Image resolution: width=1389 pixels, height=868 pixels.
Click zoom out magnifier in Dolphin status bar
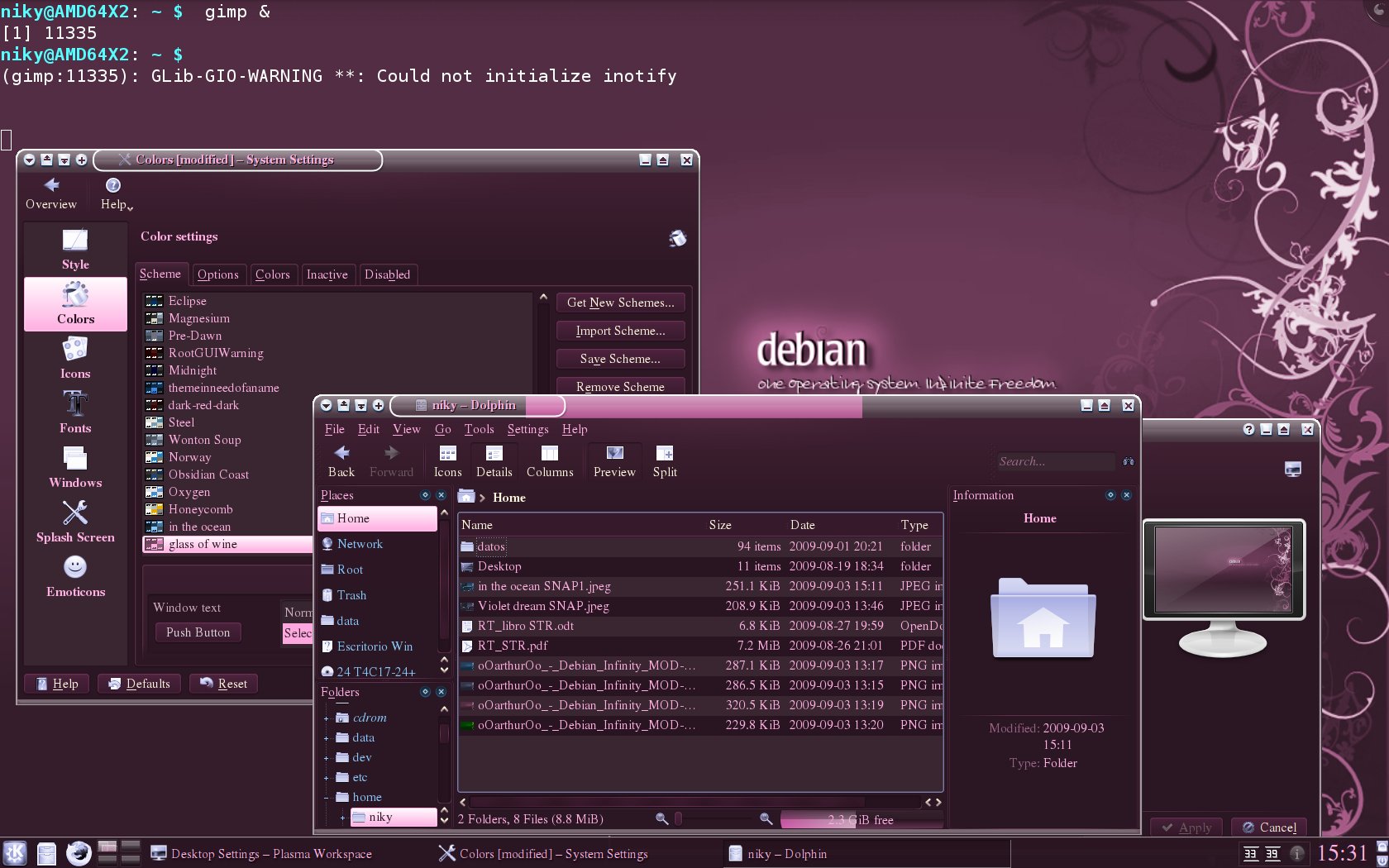tap(661, 819)
